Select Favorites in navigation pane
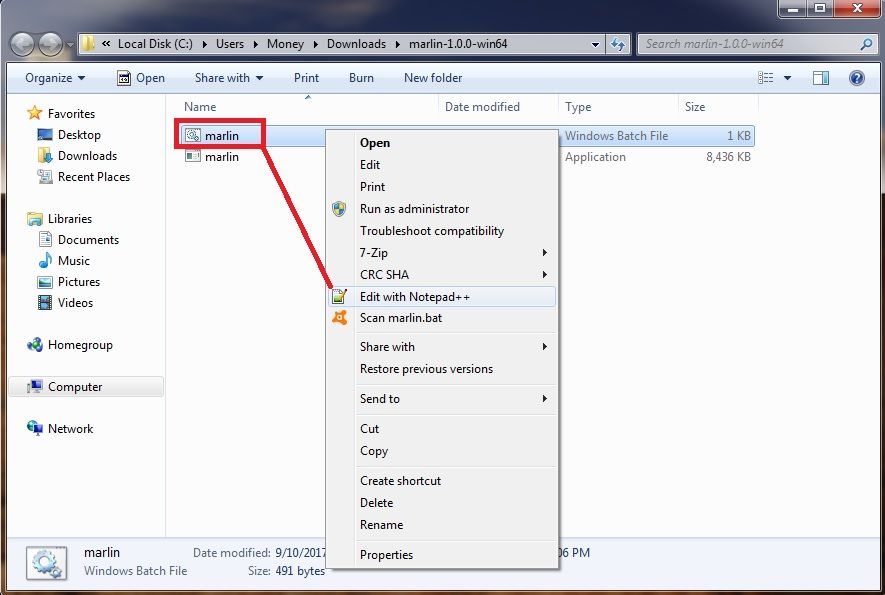This screenshot has height=595, width=885. 61,113
